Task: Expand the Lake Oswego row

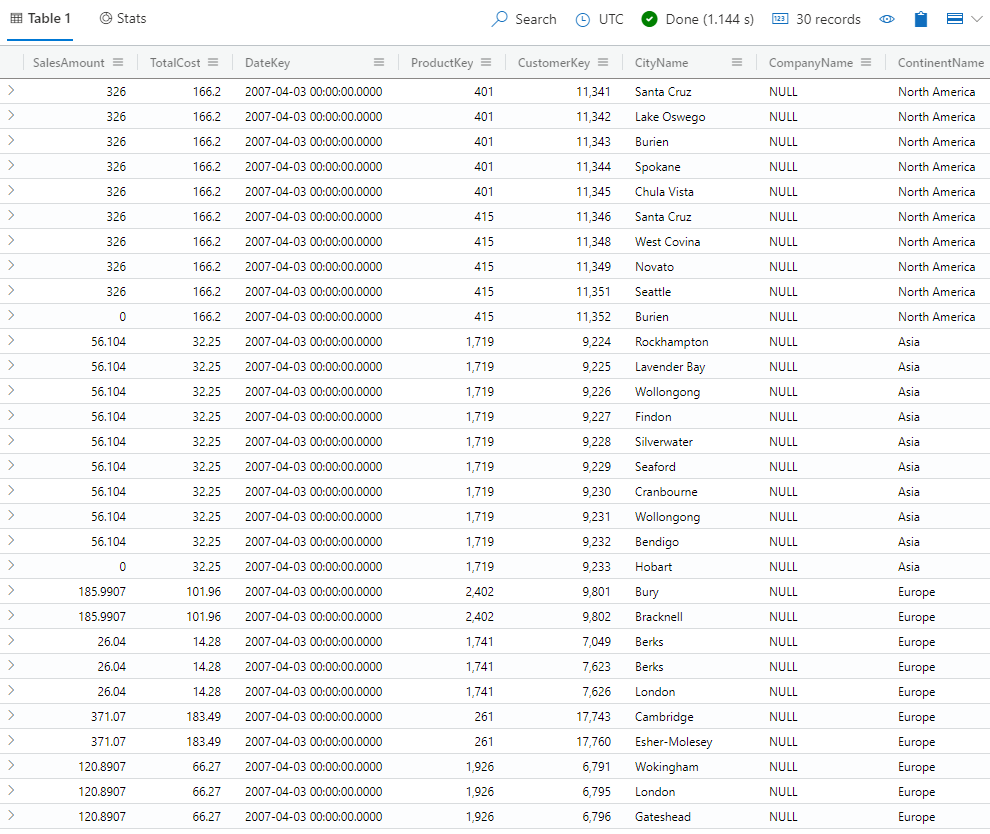Action: pyautogui.click(x=11, y=116)
